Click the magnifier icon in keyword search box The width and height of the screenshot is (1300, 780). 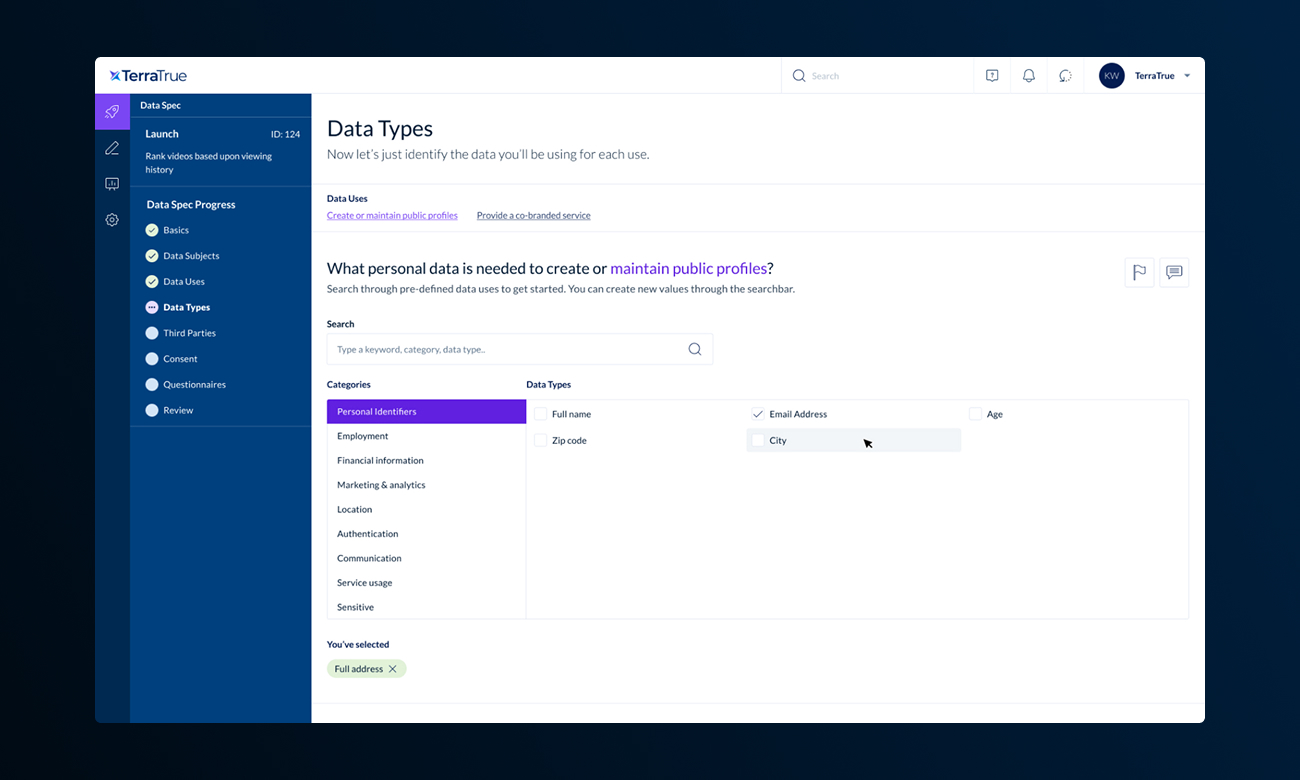(695, 349)
